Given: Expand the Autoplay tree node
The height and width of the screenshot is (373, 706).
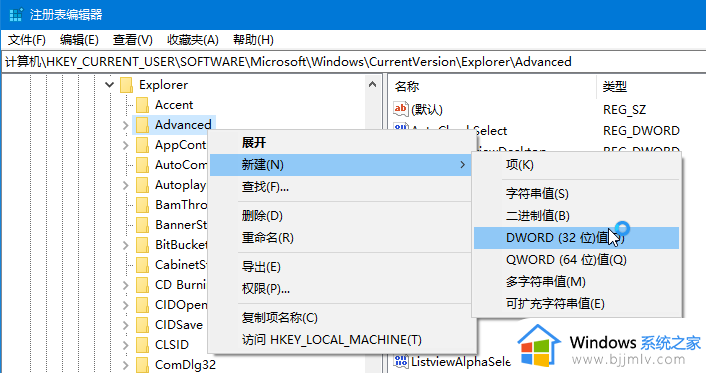Looking at the screenshot, I should click(x=126, y=185).
